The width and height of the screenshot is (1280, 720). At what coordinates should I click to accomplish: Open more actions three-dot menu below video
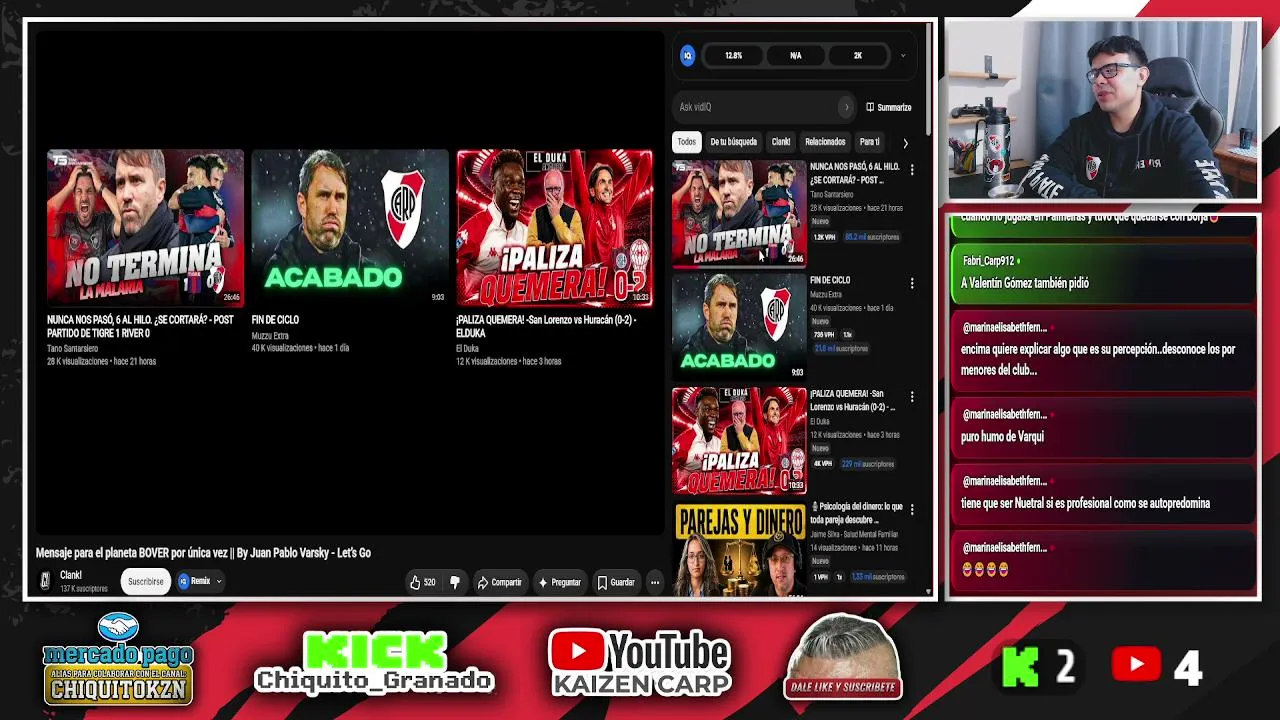(655, 582)
